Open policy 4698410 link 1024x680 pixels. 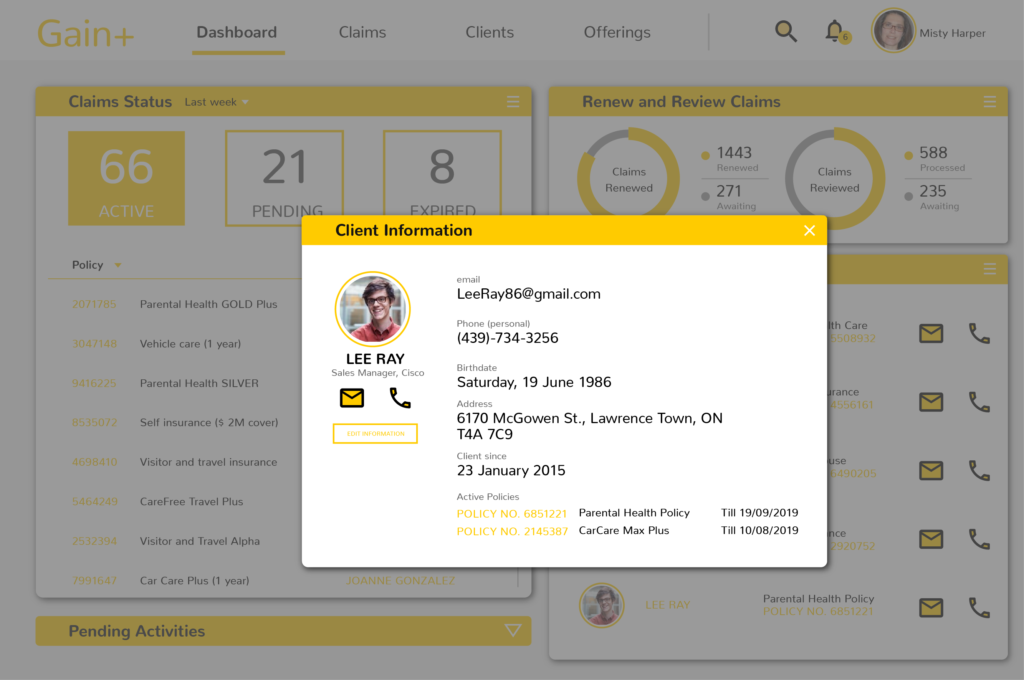(x=95, y=462)
